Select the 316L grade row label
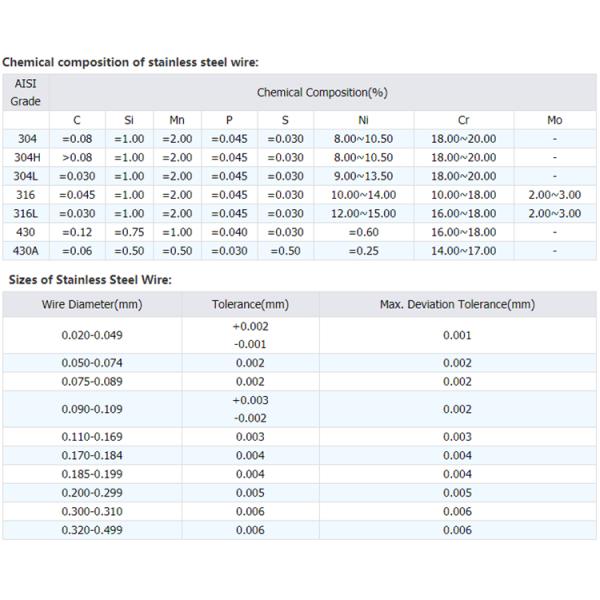 click(x=25, y=213)
